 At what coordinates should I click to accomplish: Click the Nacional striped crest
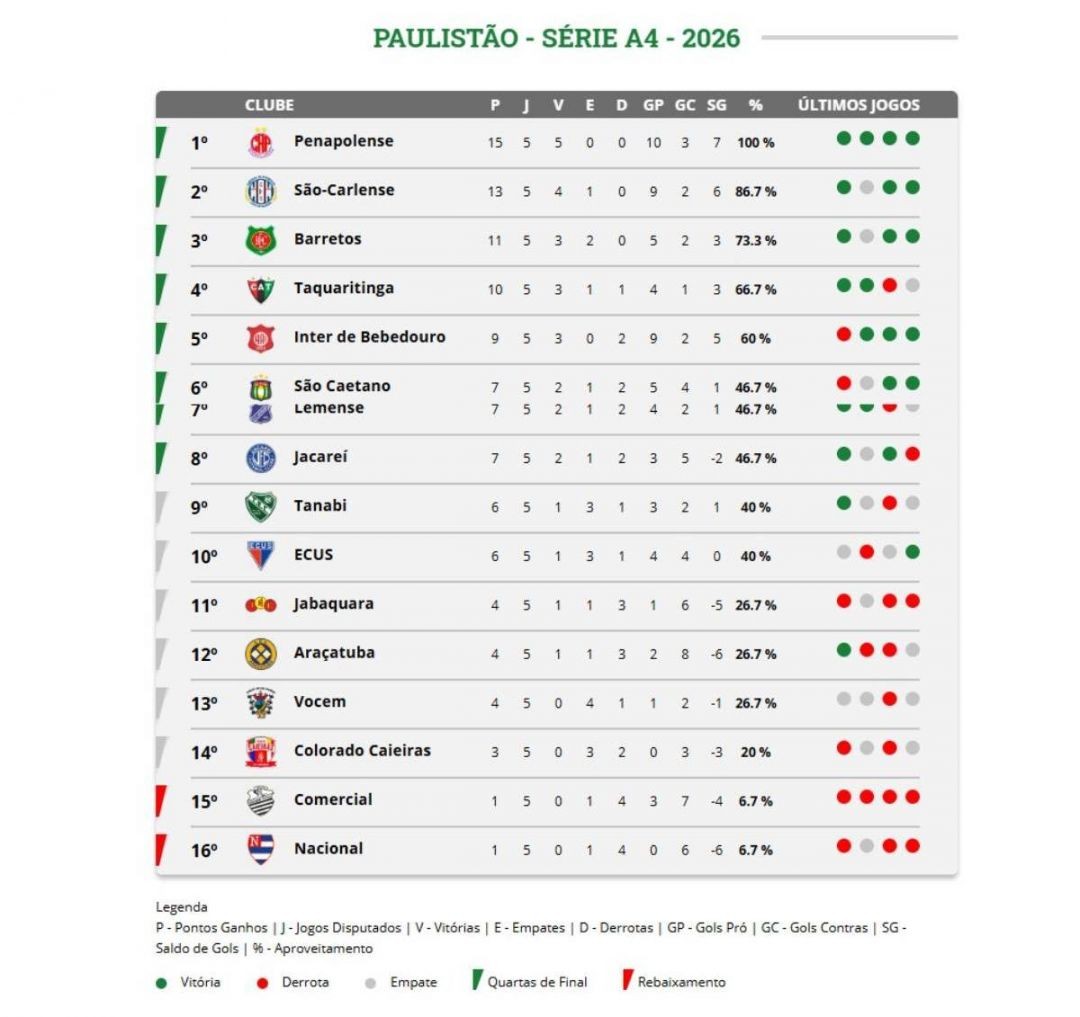click(x=260, y=849)
